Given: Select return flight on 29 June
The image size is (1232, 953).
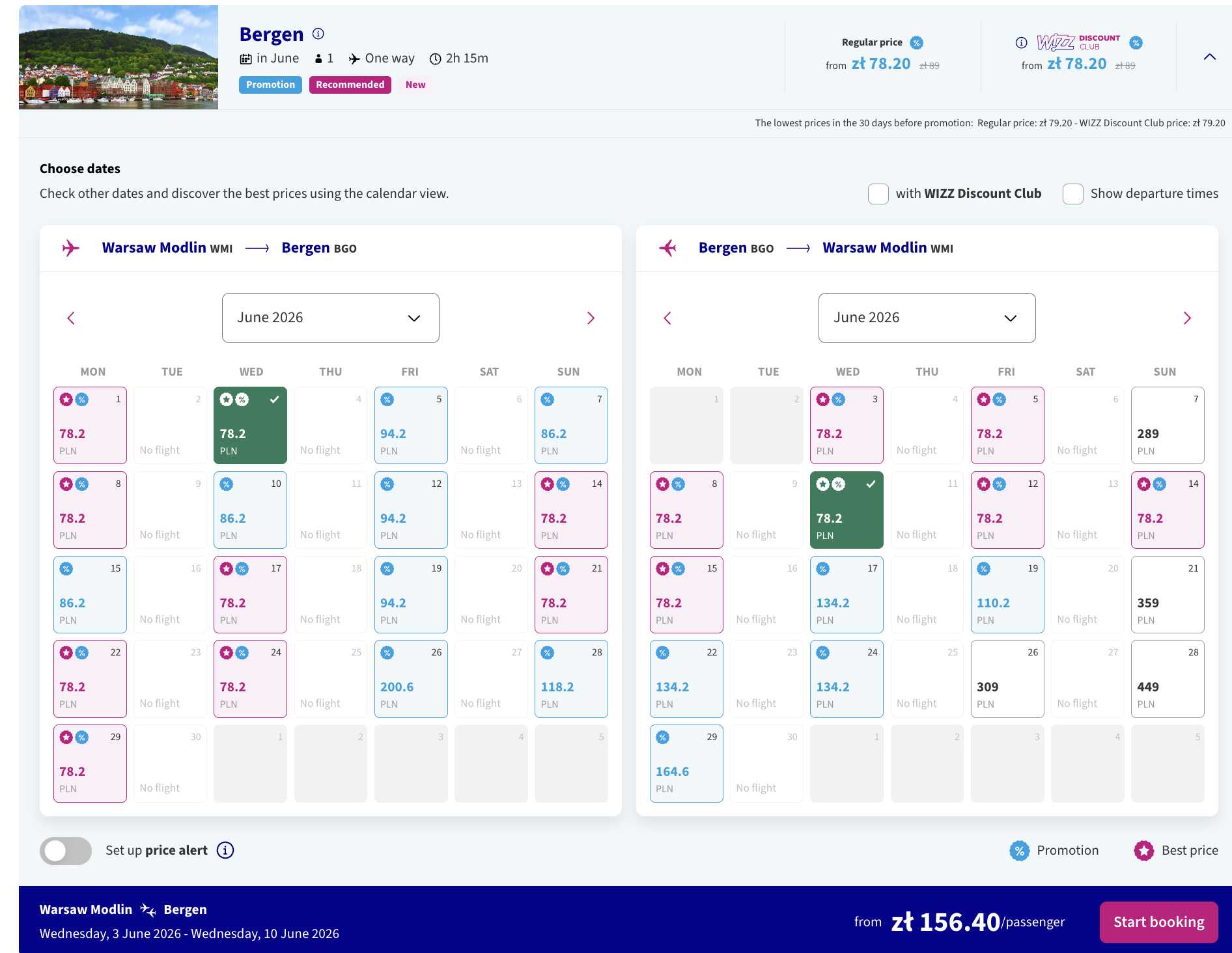Looking at the screenshot, I should pyautogui.click(x=686, y=763).
